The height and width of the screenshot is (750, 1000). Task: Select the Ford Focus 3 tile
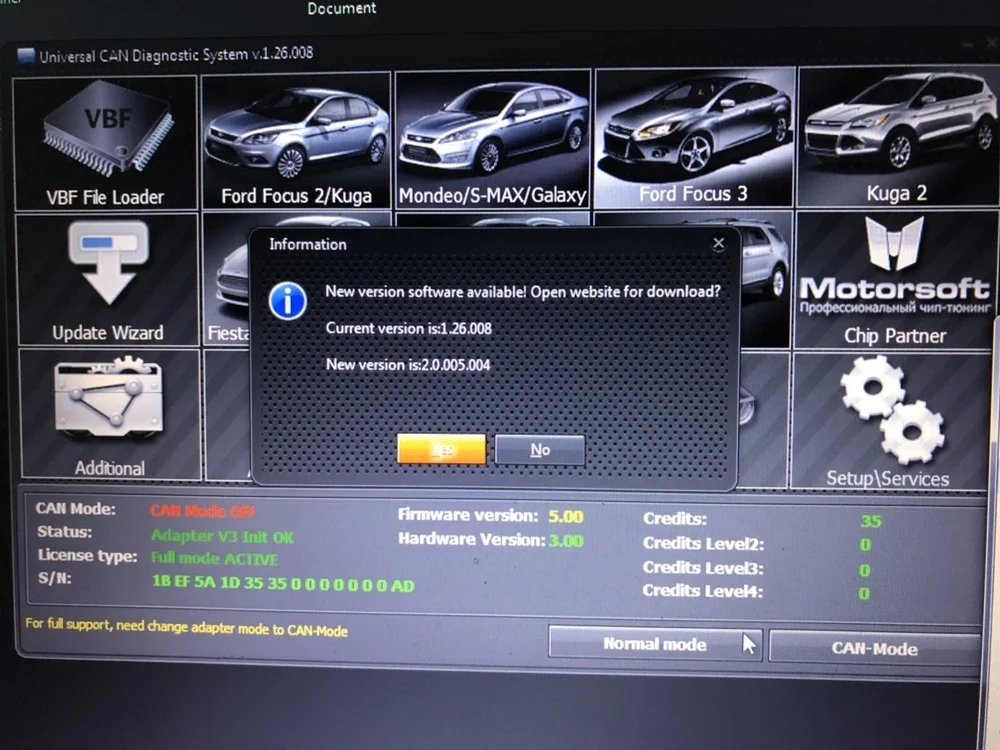[694, 137]
